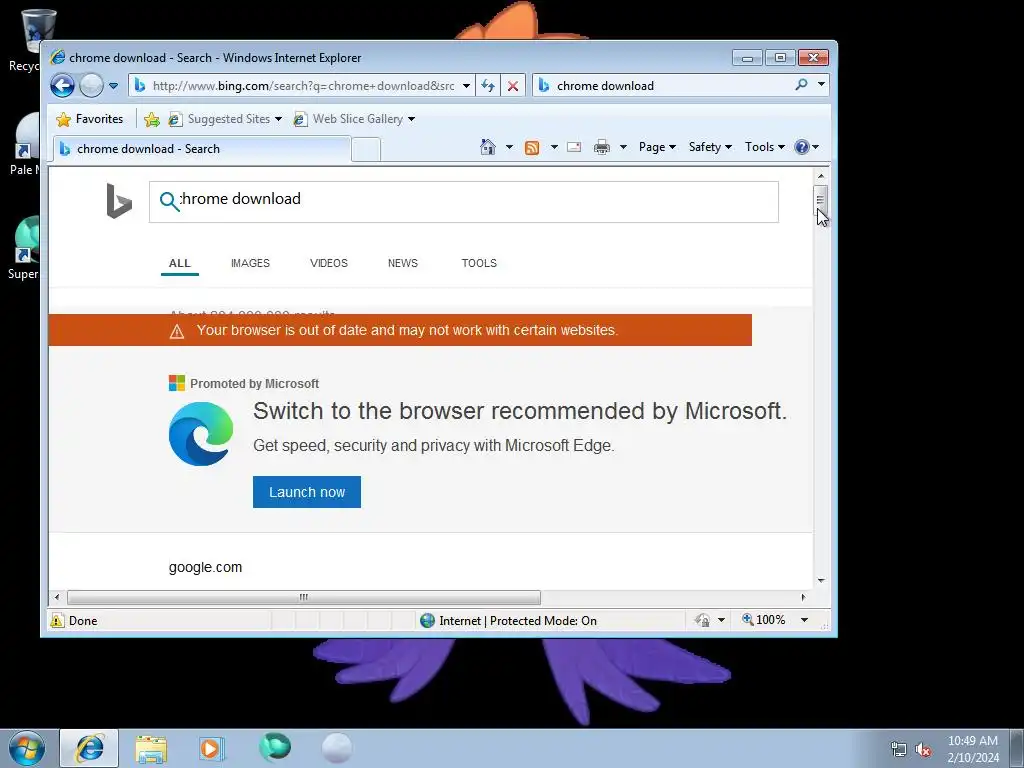
Task: Add to Favorites bar star icon
Action: coord(152,119)
